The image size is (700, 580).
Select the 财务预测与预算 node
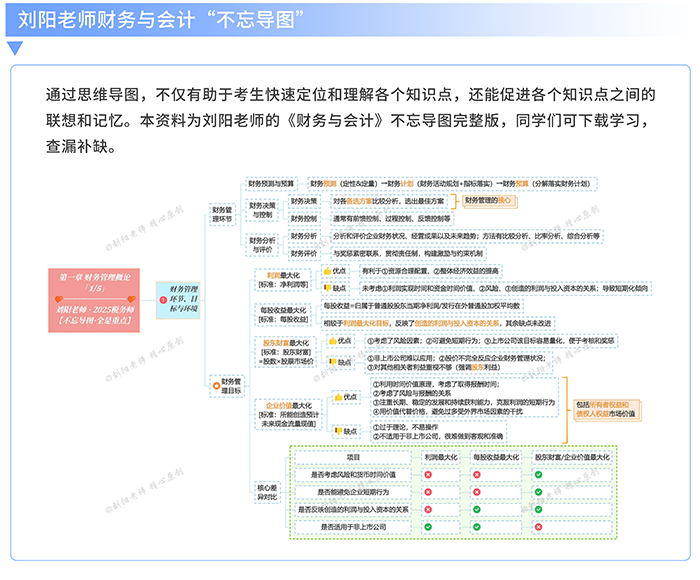[271, 184]
